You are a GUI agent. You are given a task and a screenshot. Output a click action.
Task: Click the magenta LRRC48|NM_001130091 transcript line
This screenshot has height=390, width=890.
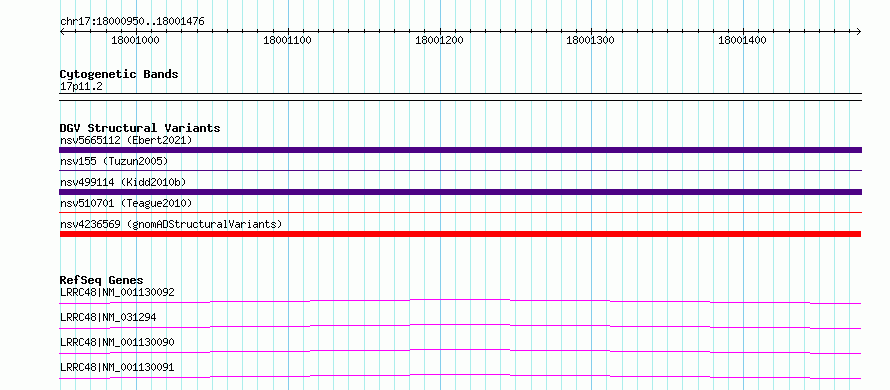[x=460, y=376]
